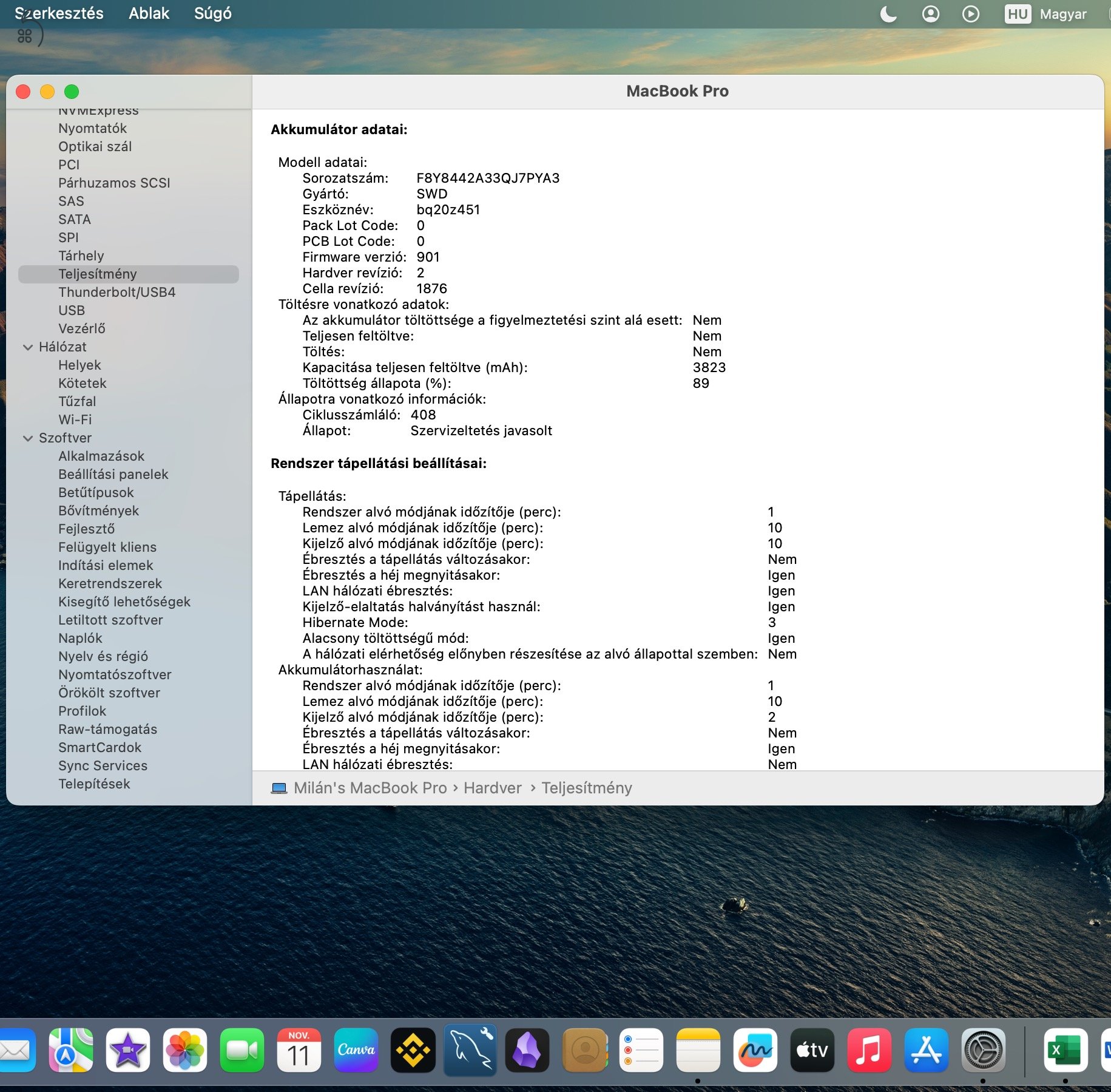Click cycle count value 408
1111x1092 pixels.
point(423,415)
